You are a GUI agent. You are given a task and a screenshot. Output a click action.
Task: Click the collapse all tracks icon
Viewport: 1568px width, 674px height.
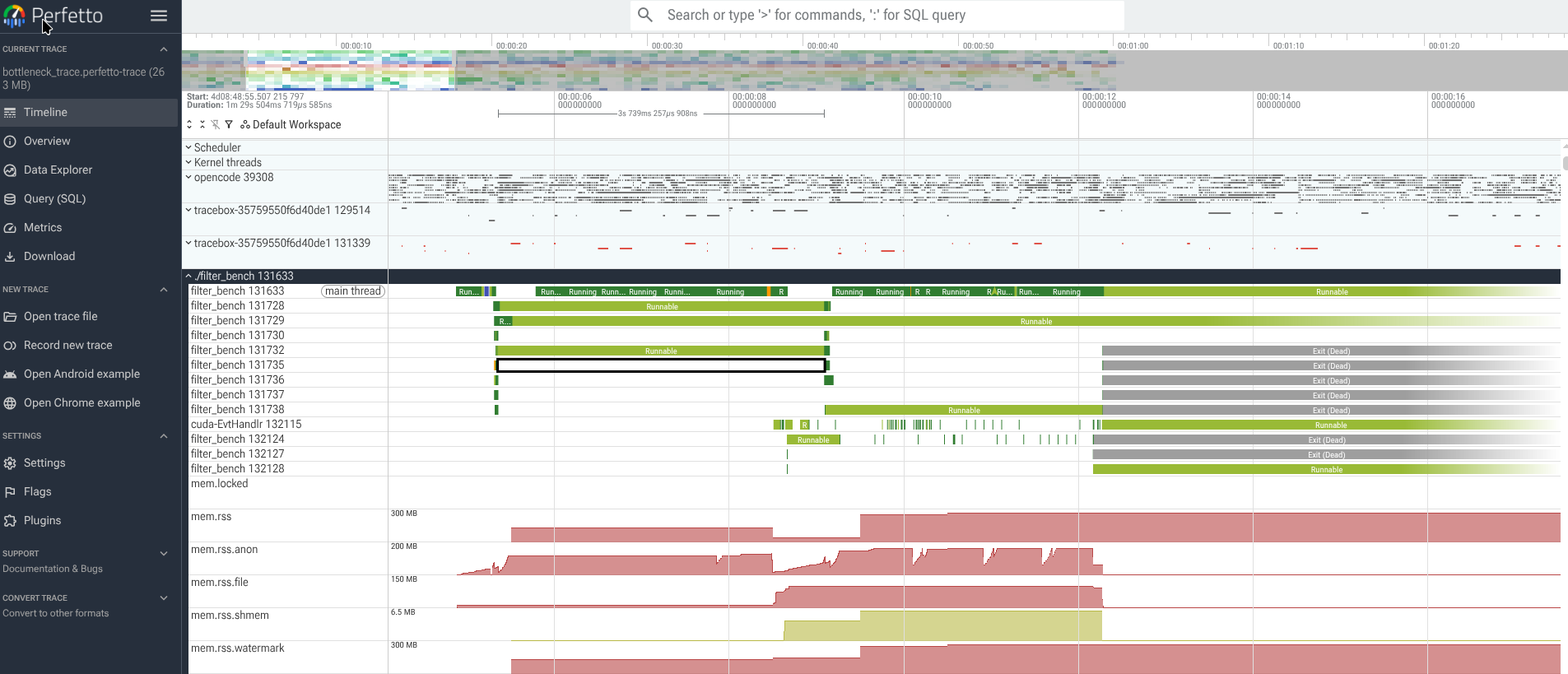point(202,124)
